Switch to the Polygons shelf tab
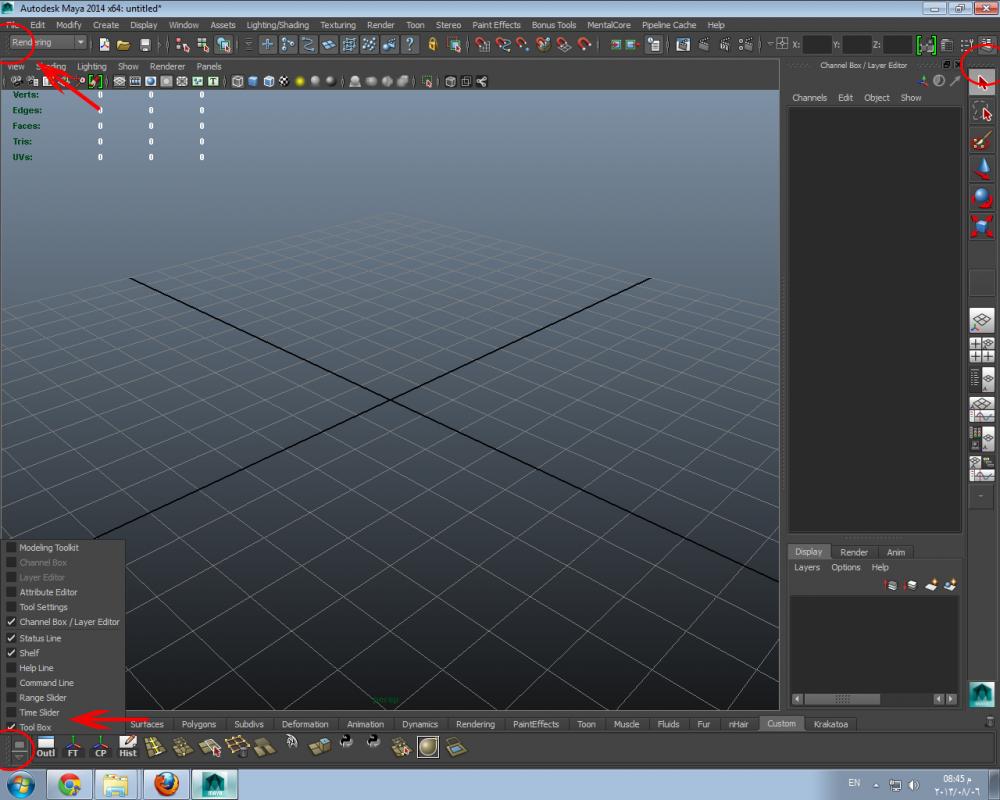Screen dimensions: 1000x800 coord(198,724)
